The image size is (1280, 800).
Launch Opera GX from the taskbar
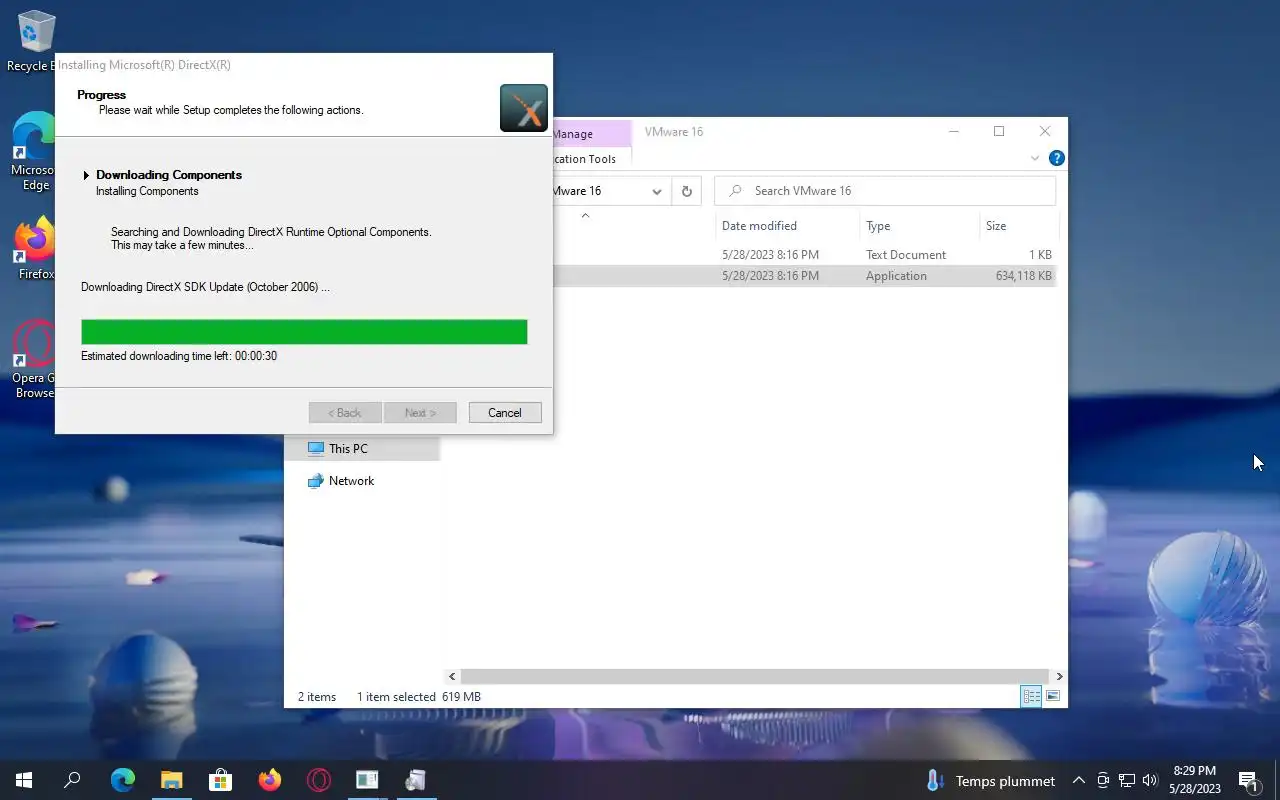(x=318, y=780)
